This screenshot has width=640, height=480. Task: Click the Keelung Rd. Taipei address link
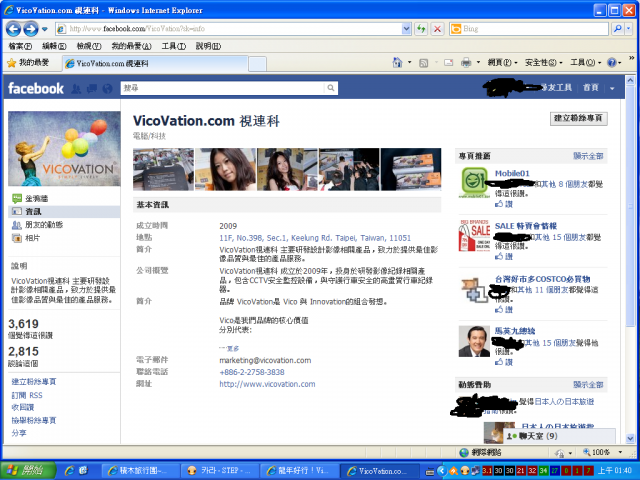pyautogui.click(x=315, y=238)
